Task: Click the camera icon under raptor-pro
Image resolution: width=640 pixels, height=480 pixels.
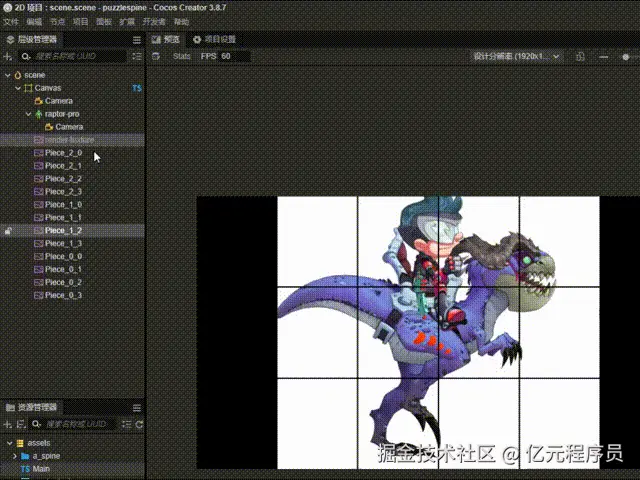Action: [49, 127]
